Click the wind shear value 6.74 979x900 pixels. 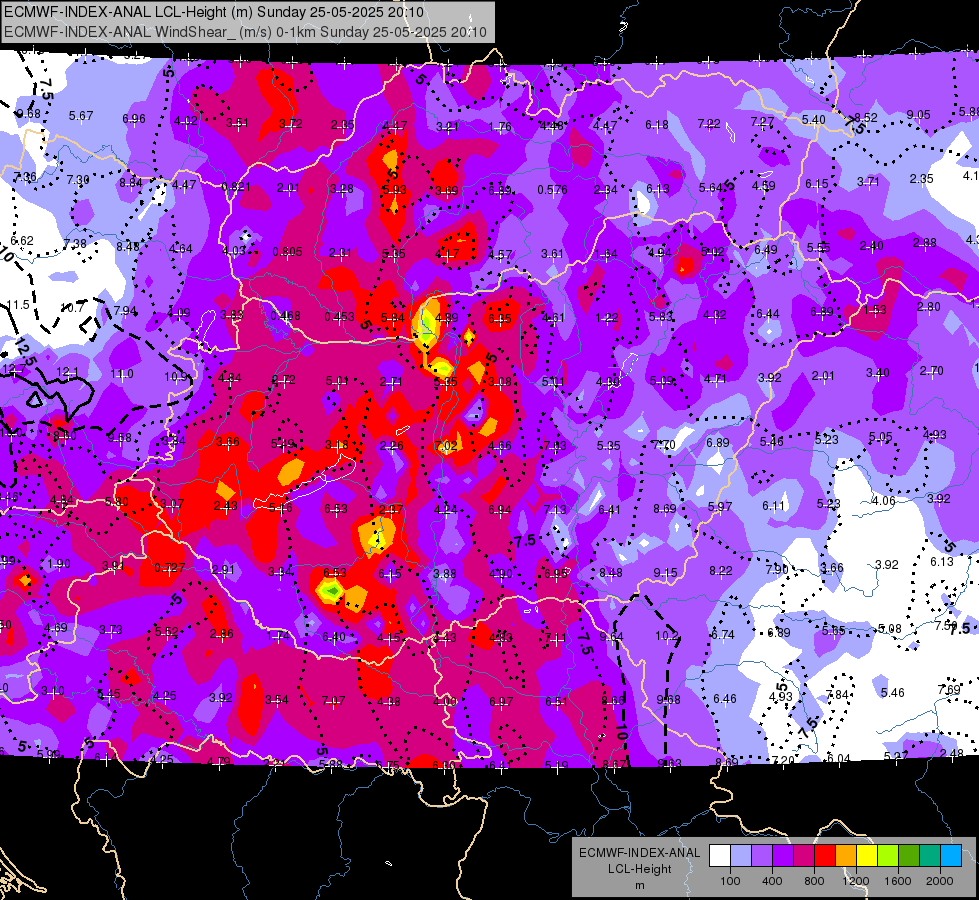click(x=723, y=635)
